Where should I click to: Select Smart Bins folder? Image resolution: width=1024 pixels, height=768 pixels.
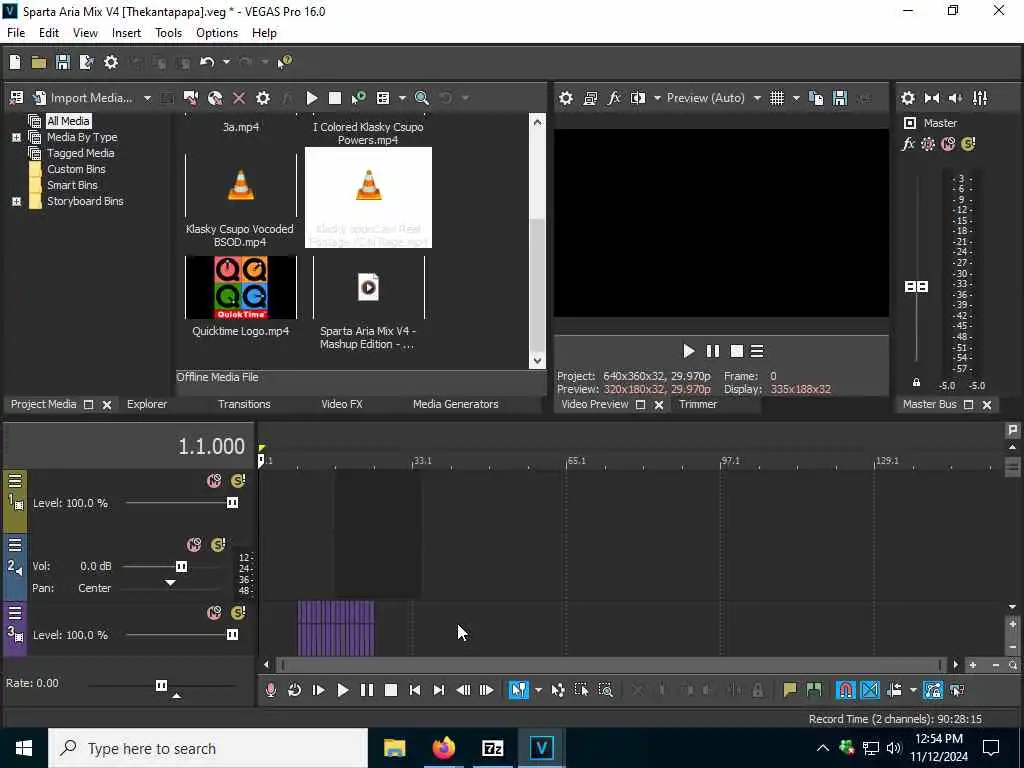point(72,185)
